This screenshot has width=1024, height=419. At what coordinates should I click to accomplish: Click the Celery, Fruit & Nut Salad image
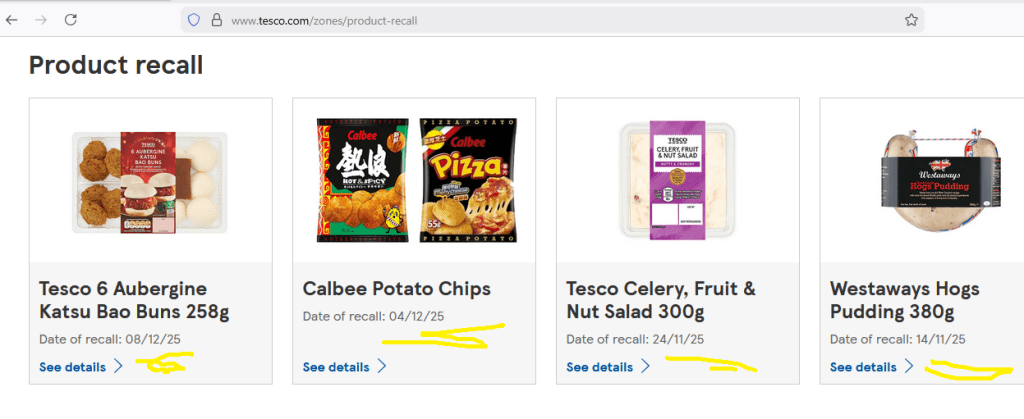click(678, 180)
